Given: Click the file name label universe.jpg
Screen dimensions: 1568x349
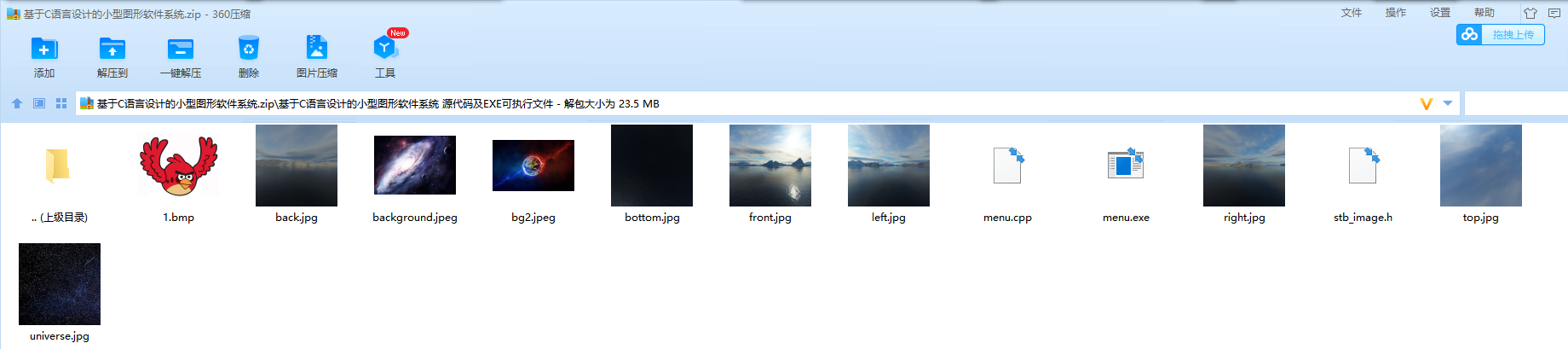Looking at the screenshot, I should (x=60, y=336).
